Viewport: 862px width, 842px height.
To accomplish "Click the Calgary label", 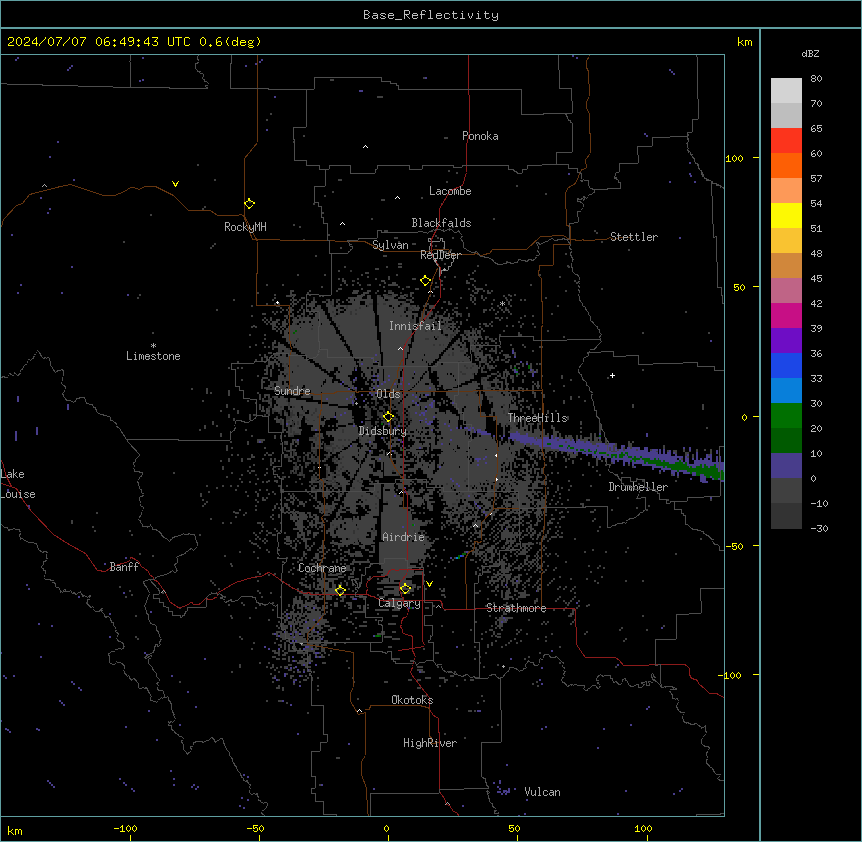I will (399, 603).
